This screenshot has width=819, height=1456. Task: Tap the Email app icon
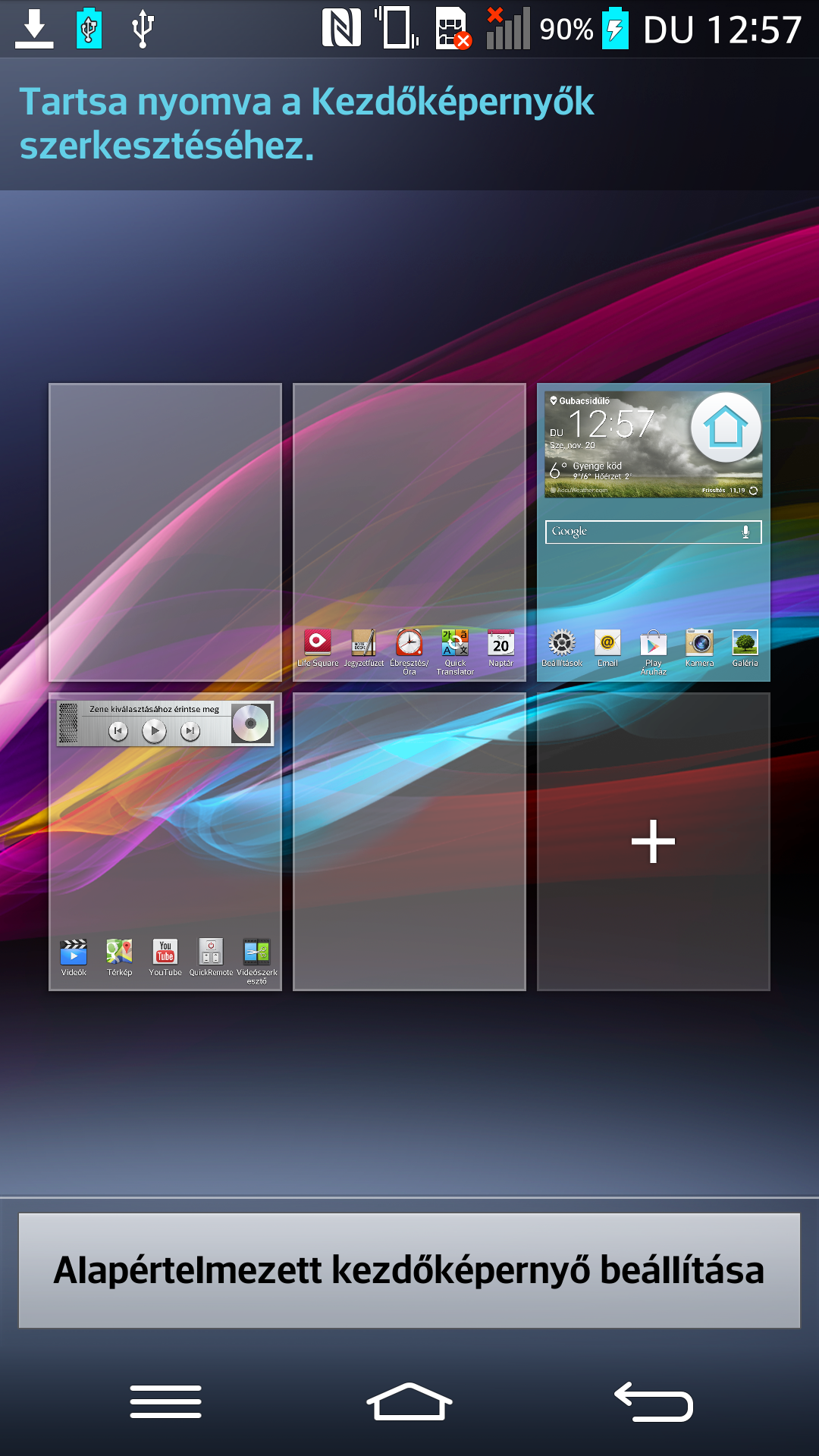(x=607, y=643)
